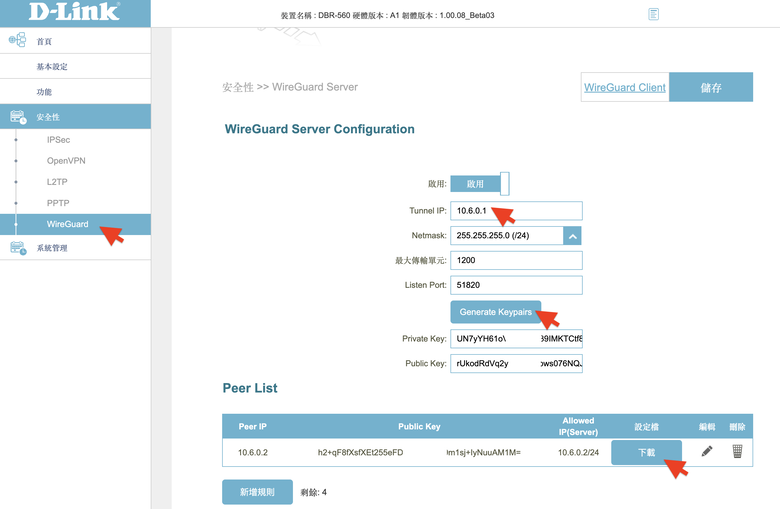Click the 安全性 >> WireGuard Server breadcrumb
Image resolution: width=780 pixels, height=509 pixels.
tap(290, 87)
